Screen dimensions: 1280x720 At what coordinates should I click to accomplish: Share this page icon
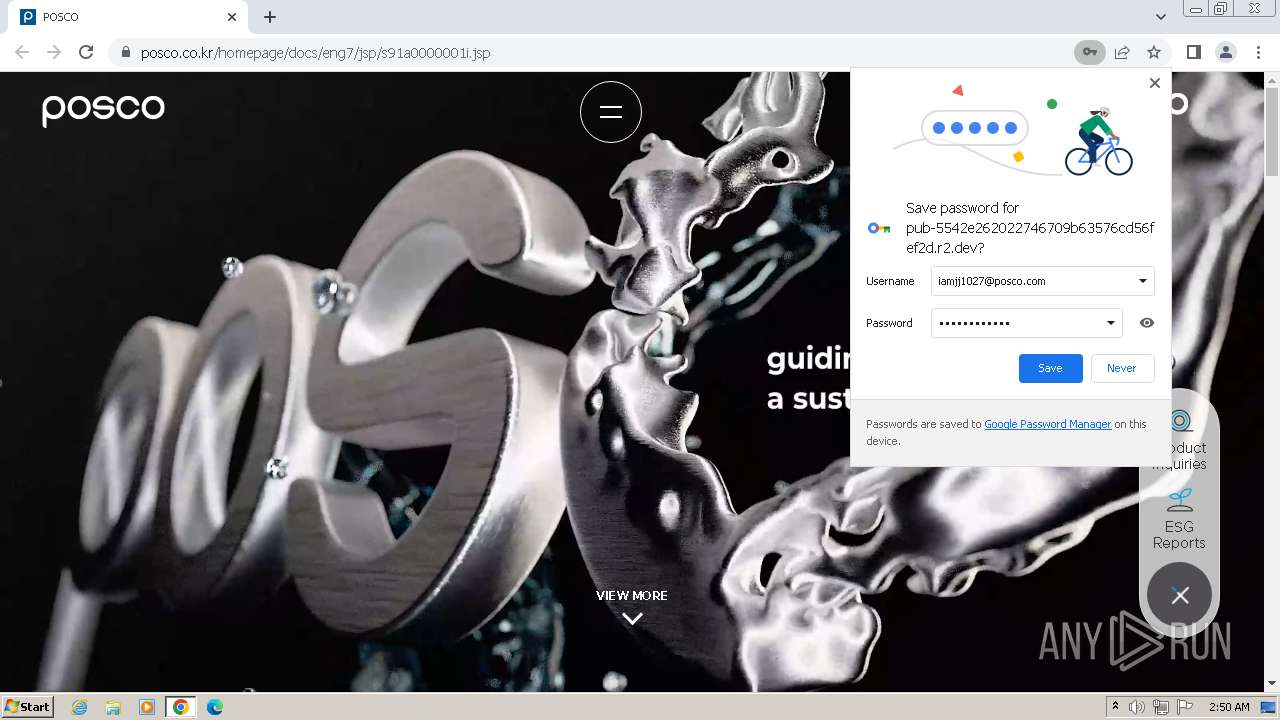coord(1122,52)
